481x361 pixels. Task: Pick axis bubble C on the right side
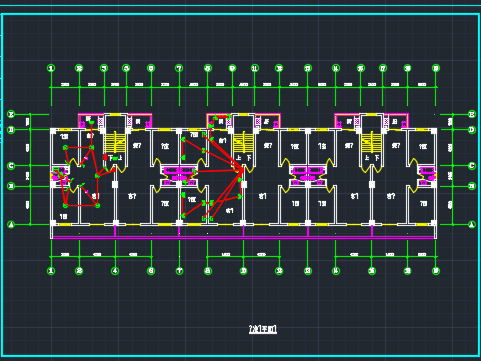(x=472, y=166)
